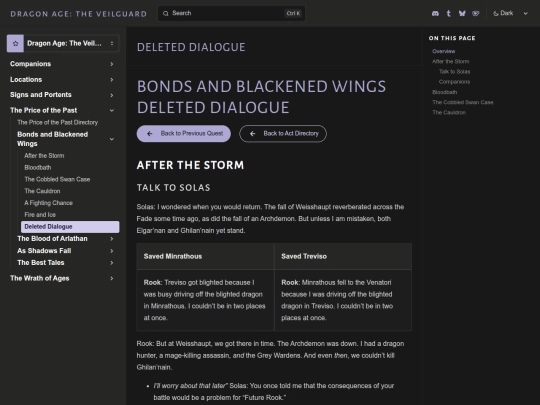This screenshot has width=540, height=405.
Task: Expand the Signs and Portents chevron
Action: (x=112, y=95)
